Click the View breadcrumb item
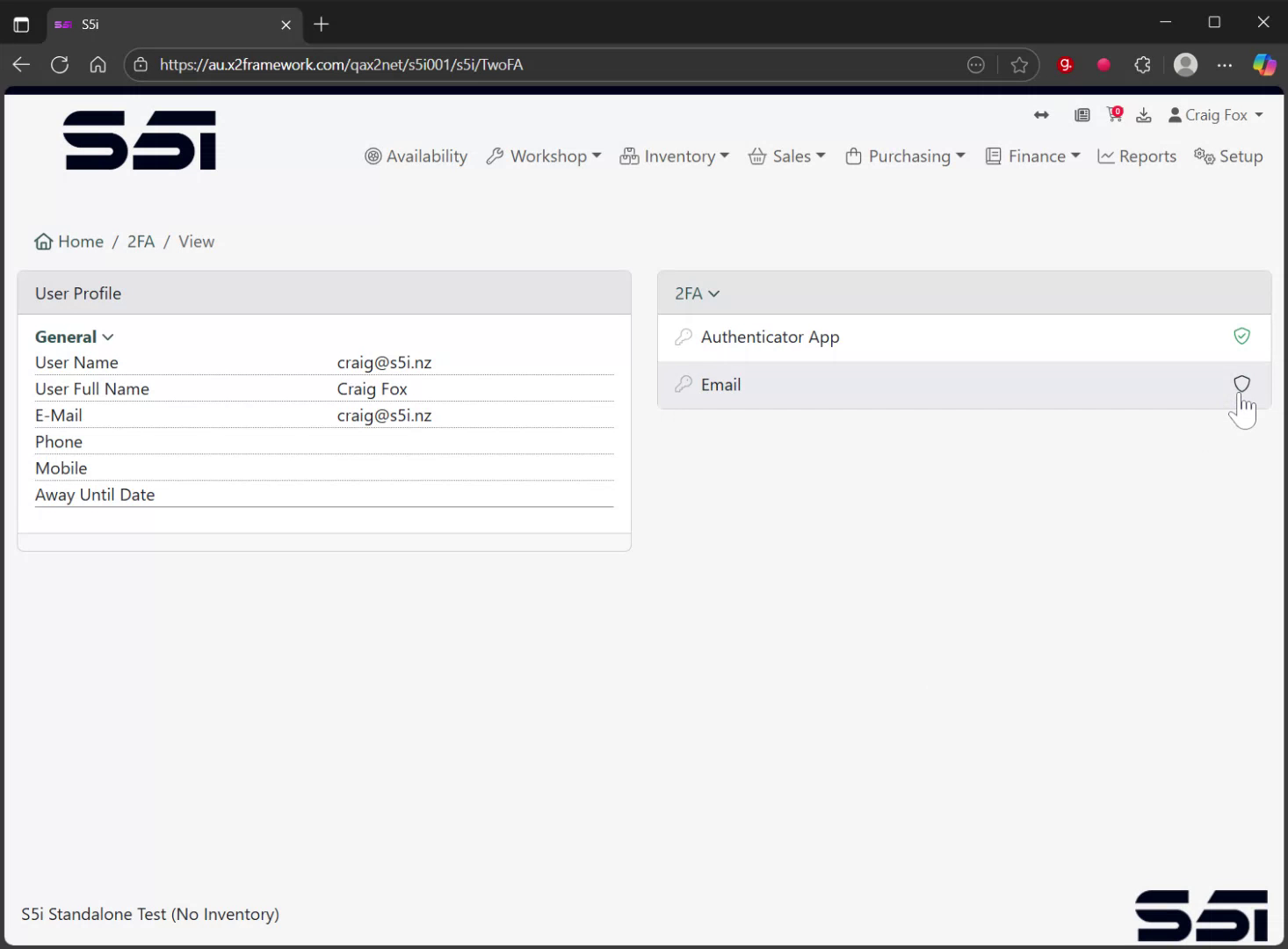The height and width of the screenshot is (949, 1288). click(x=196, y=242)
